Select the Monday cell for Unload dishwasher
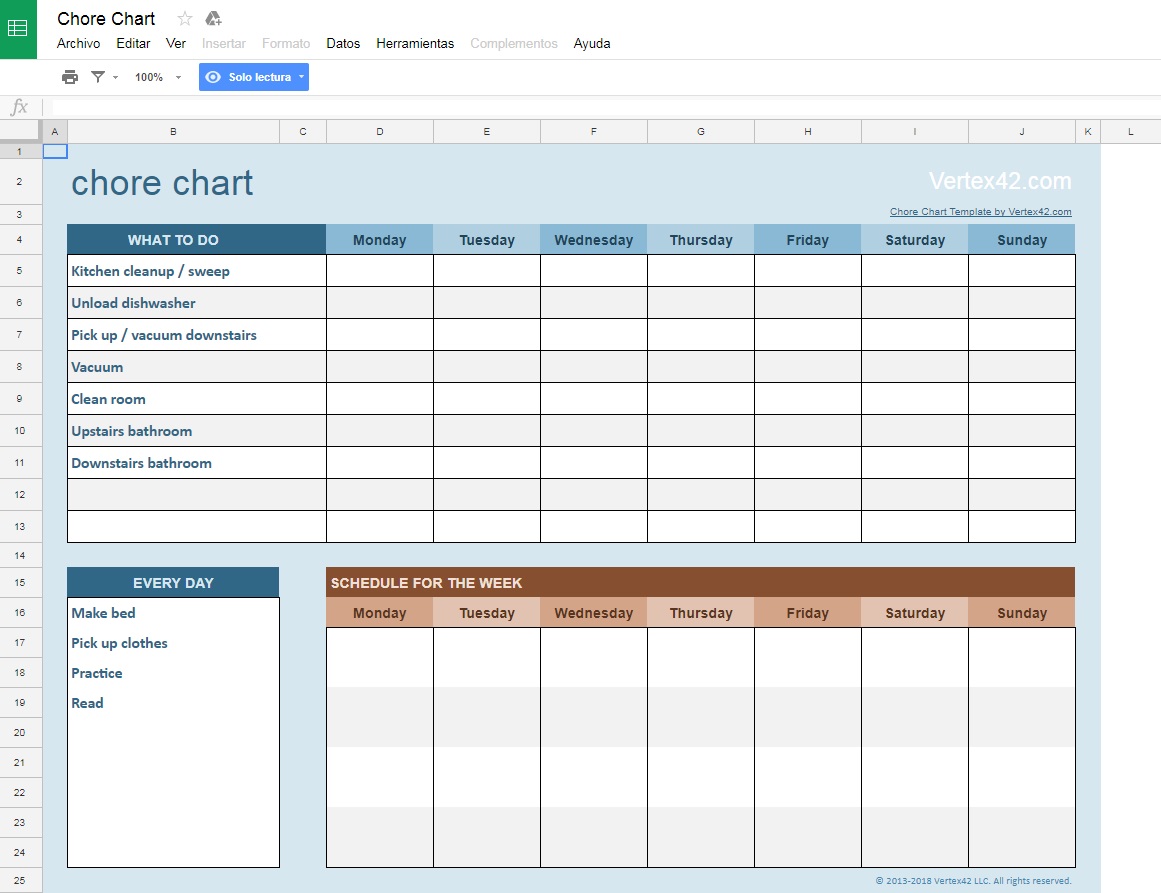This screenshot has width=1161, height=893. point(380,303)
